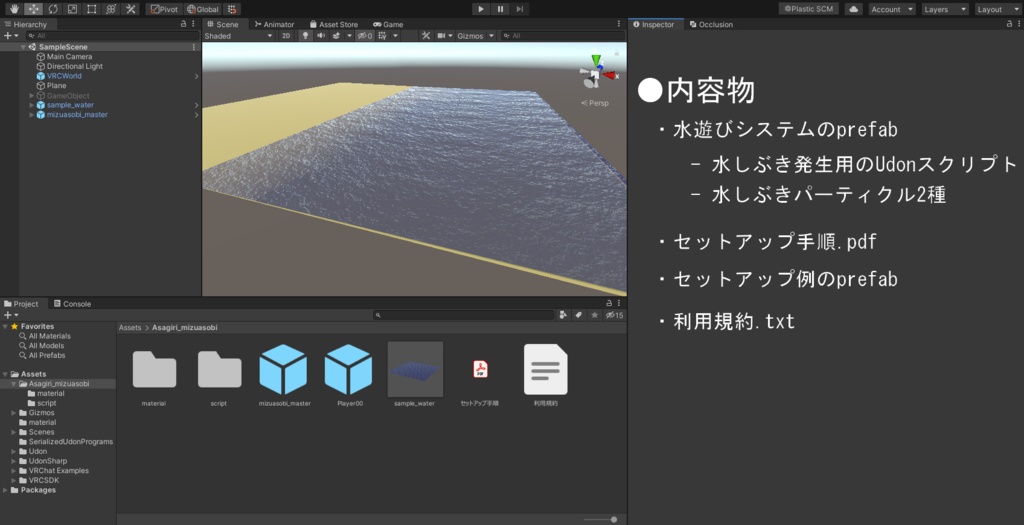
Task: Lock the Hierarchy panel
Action: tap(184, 24)
